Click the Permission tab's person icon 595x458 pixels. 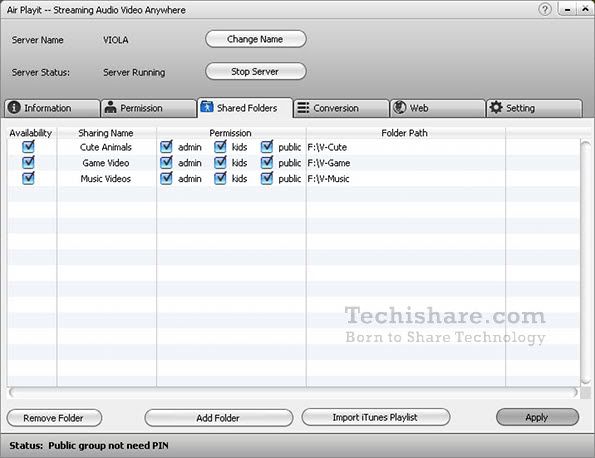point(110,107)
